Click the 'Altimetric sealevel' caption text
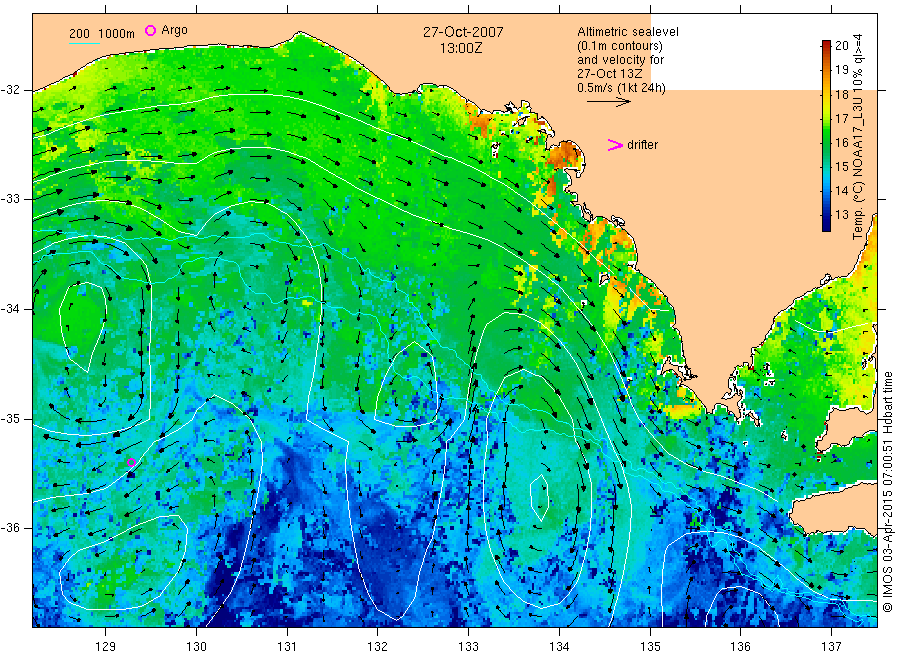The width and height of the screenshot is (900, 660). click(x=628, y=32)
